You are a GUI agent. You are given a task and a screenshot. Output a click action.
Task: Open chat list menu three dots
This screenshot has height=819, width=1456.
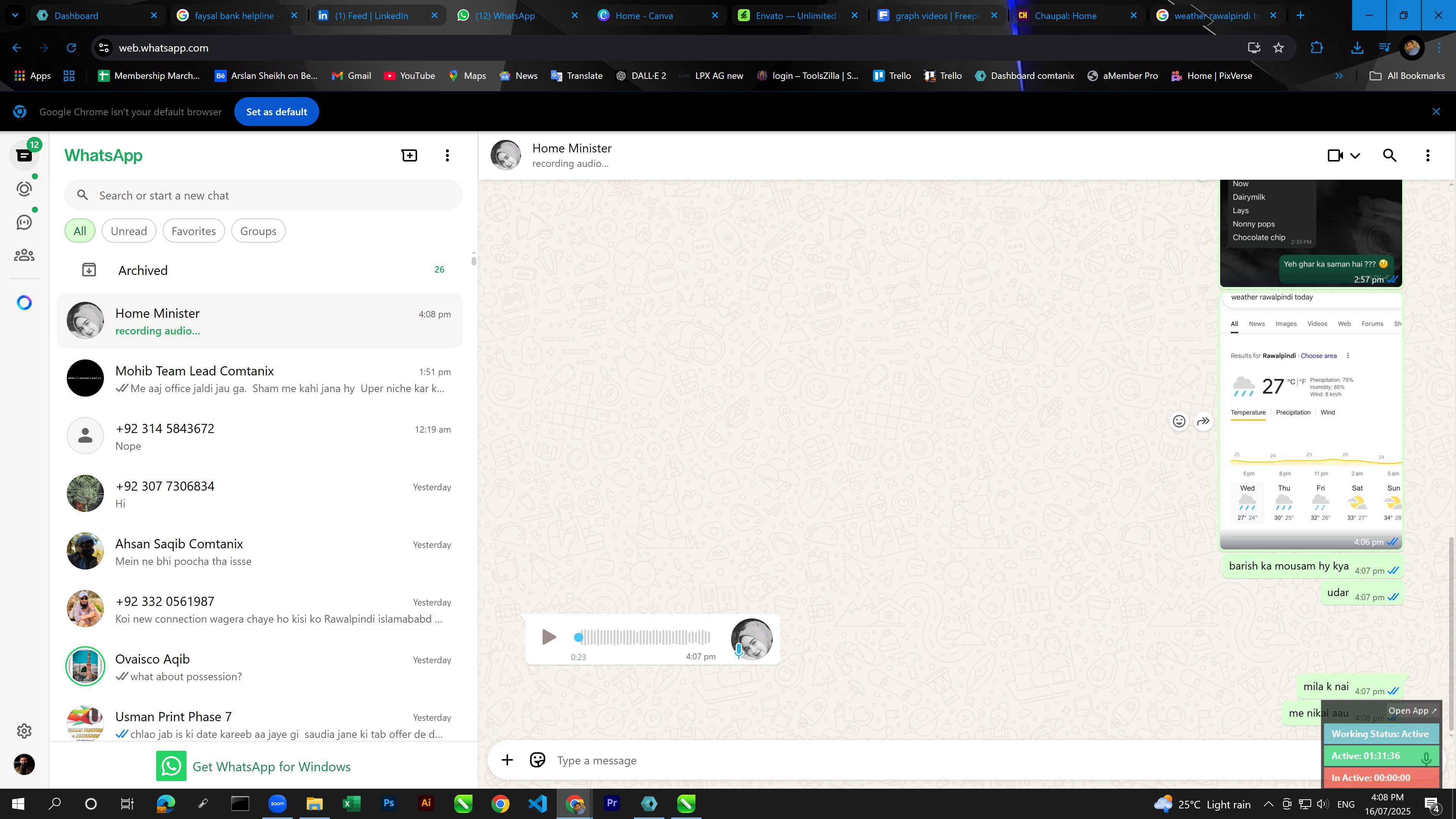click(x=447, y=155)
